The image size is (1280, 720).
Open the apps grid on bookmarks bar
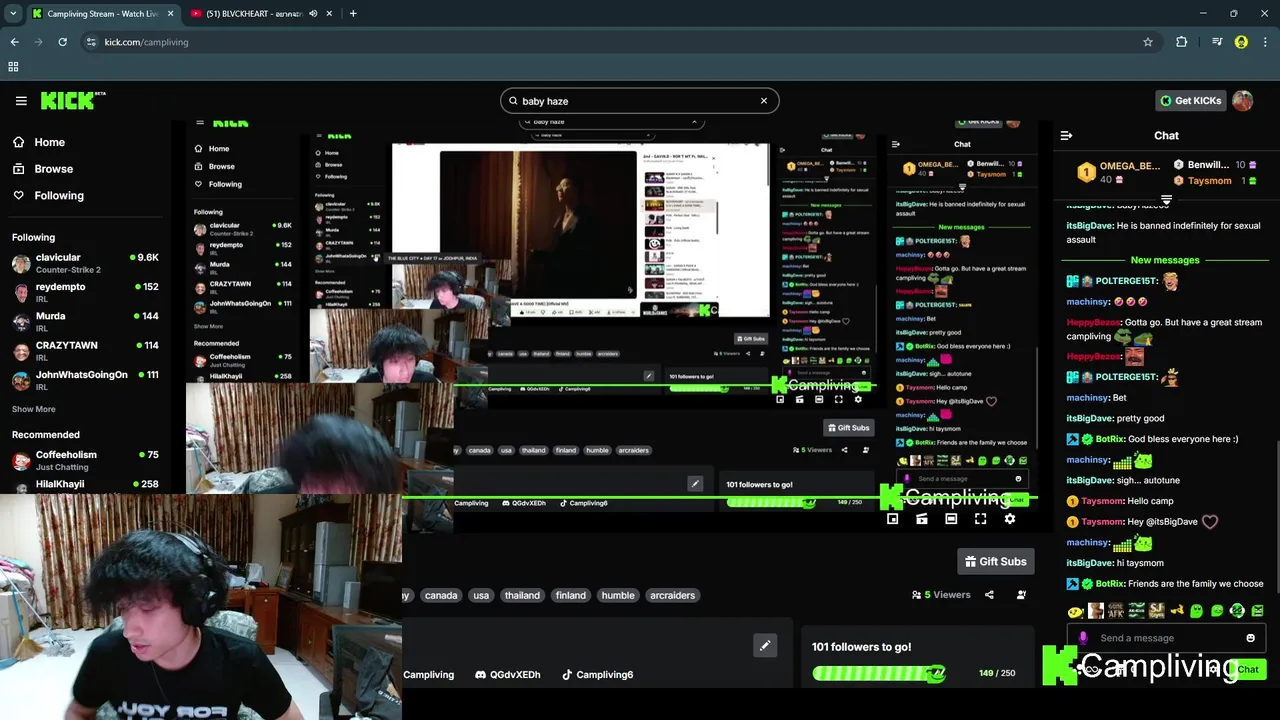pos(13,67)
